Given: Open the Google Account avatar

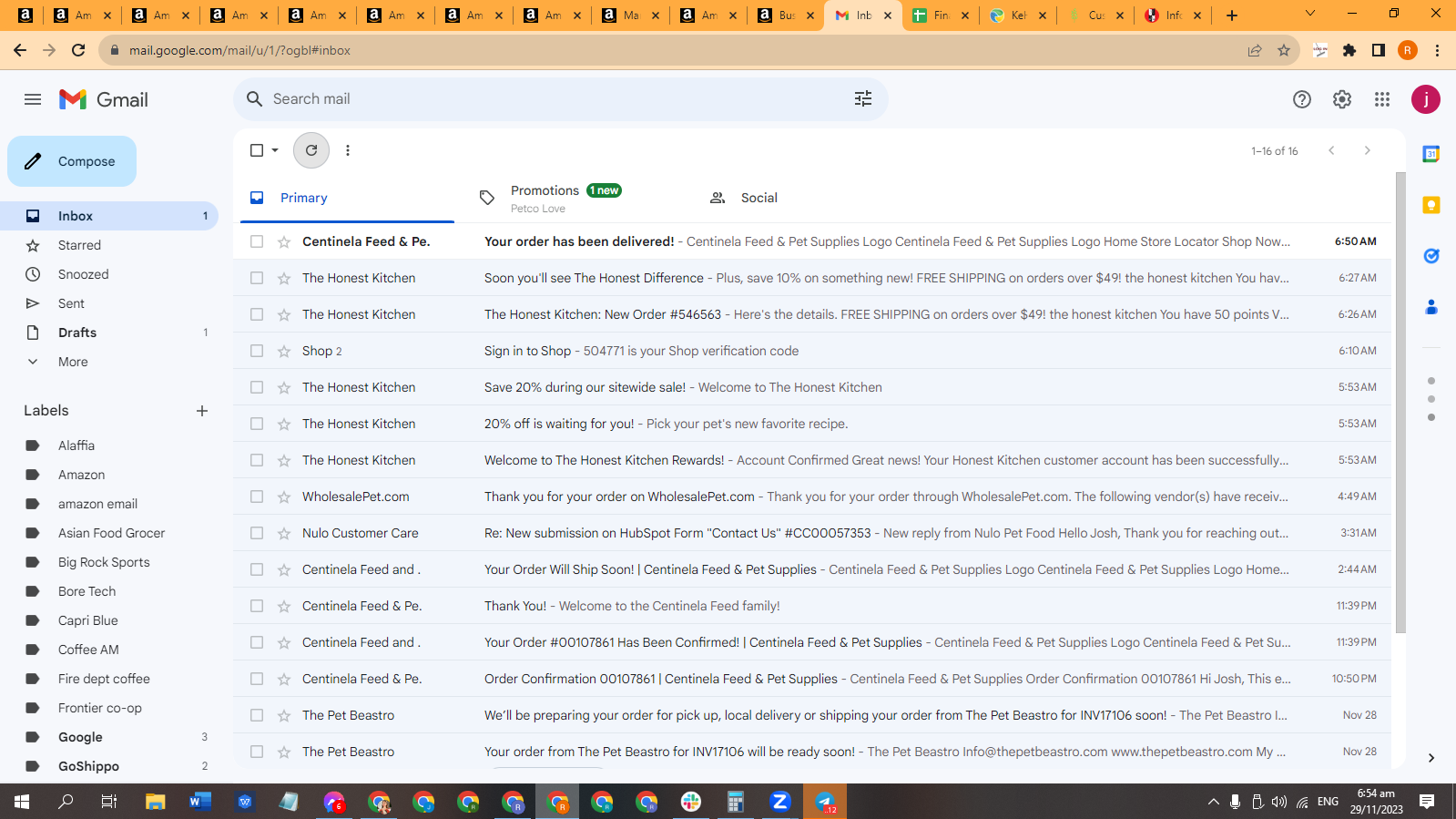Looking at the screenshot, I should point(1426,99).
